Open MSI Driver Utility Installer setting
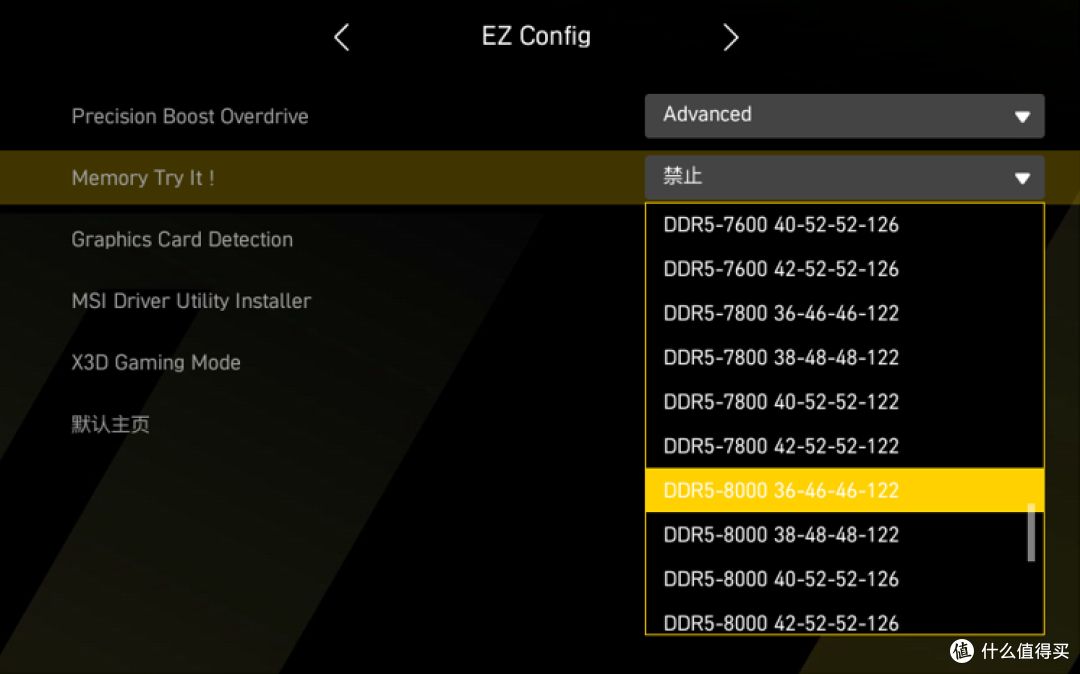This screenshot has width=1080, height=674. (191, 301)
